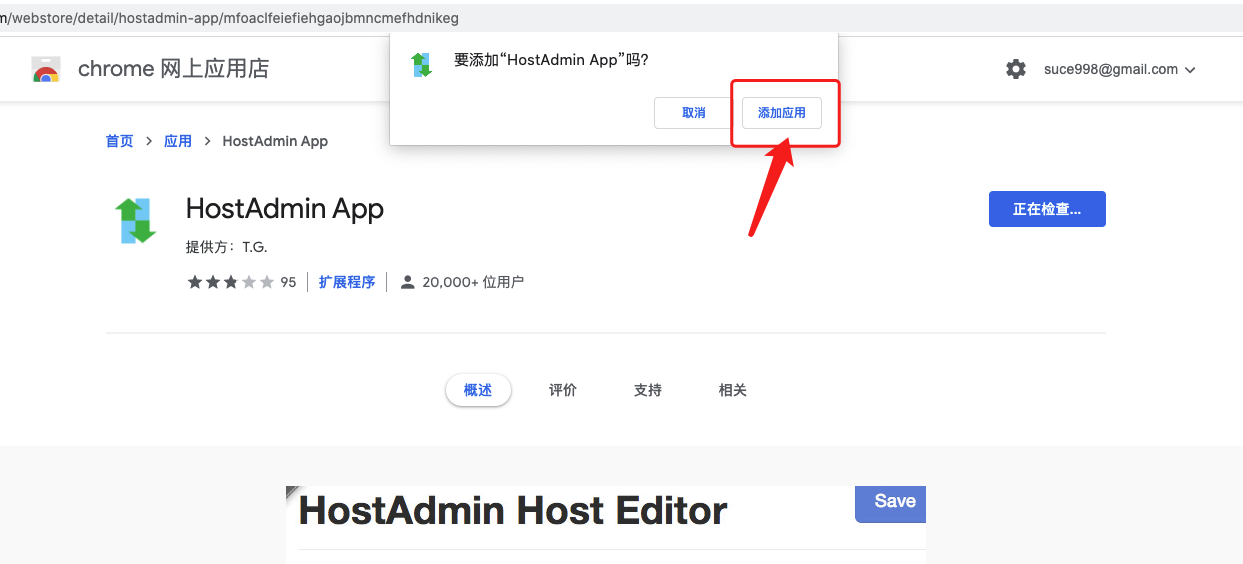This screenshot has height=564, width=1243.
Task: Click the browser address bar URL
Action: (x=230, y=18)
